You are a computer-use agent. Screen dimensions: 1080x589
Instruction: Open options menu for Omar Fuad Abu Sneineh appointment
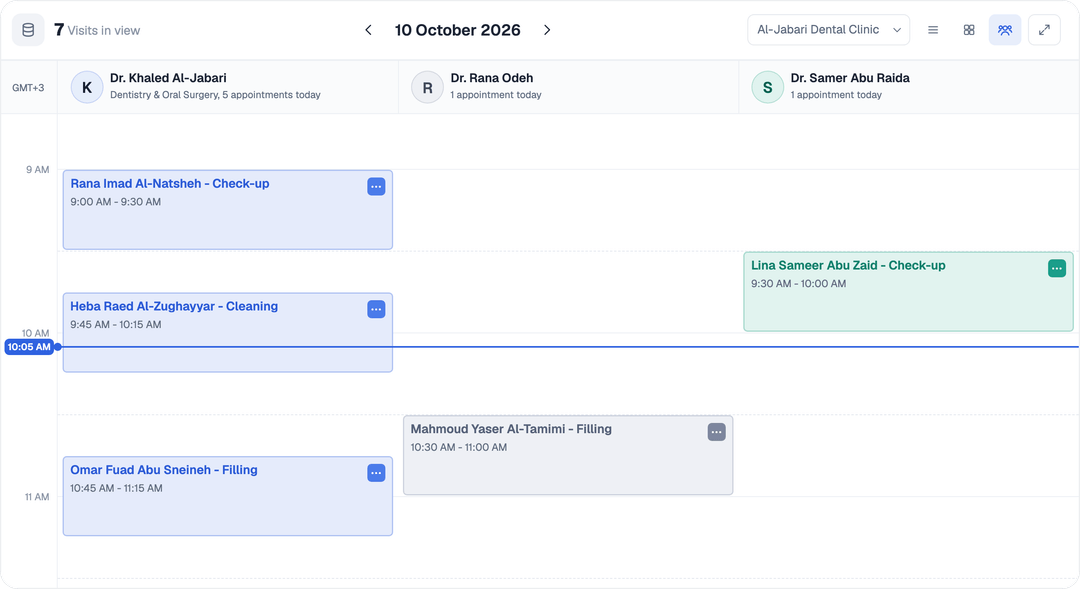[x=376, y=473]
